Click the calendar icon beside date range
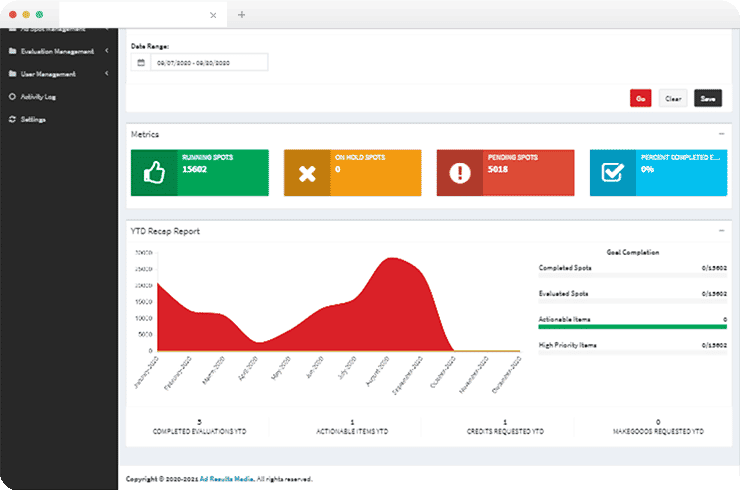The image size is (740, 490). tap(141, 62)
